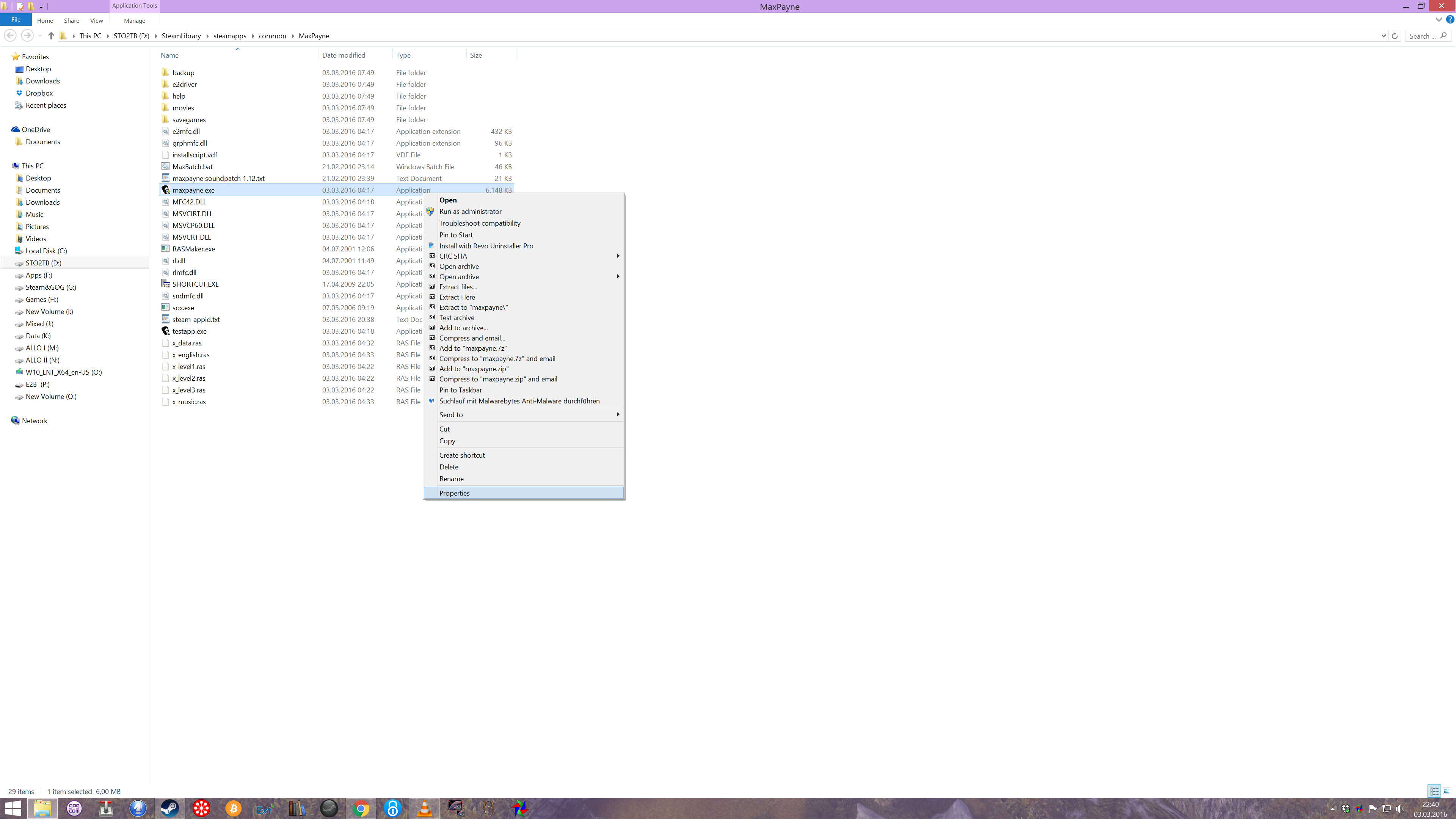Expand the ribbon with the chevron
The image size is (1456, 819).
[x=1439, y=20]
